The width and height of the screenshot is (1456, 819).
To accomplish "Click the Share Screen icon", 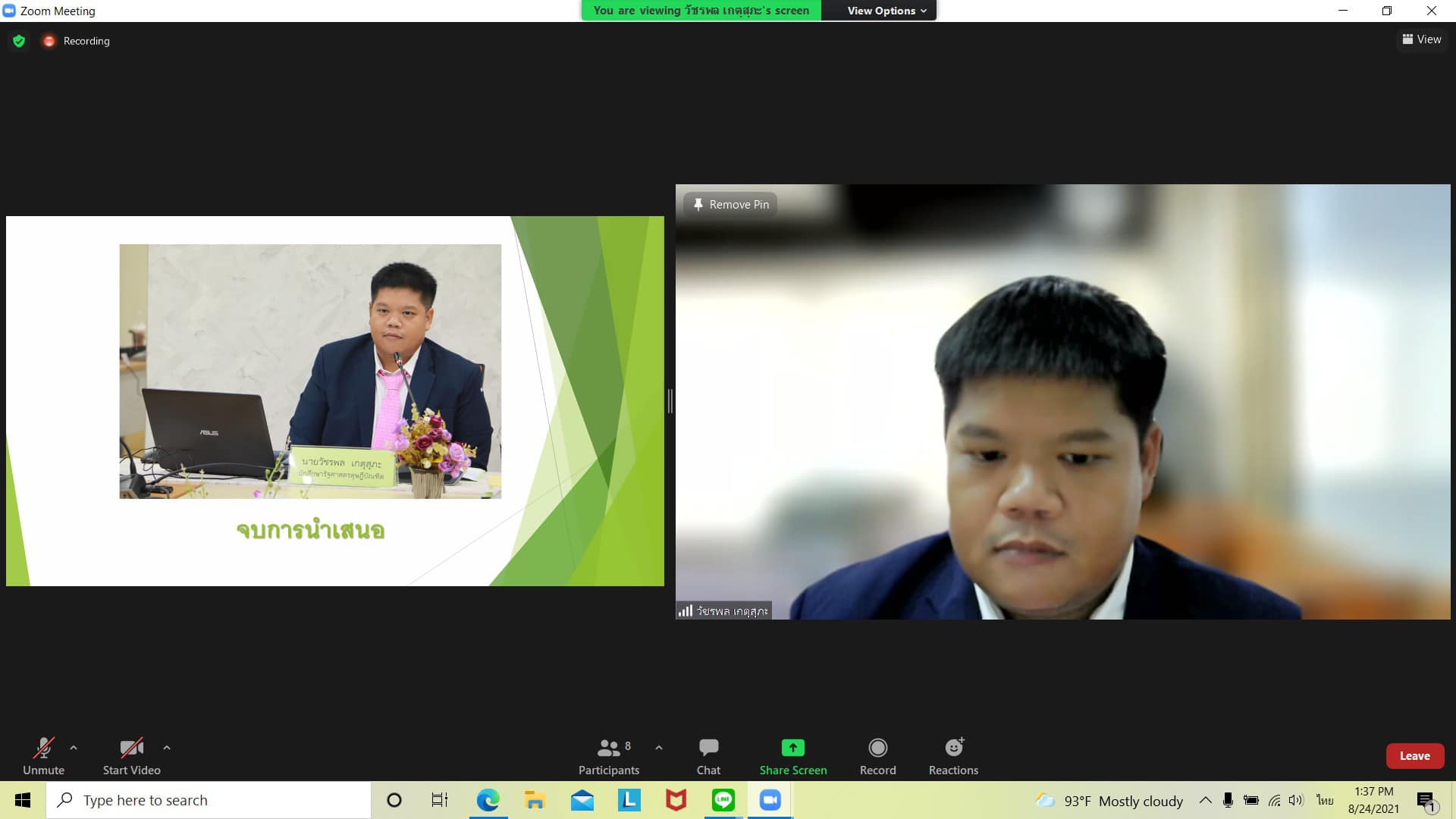I will click(x=792, y=748).
